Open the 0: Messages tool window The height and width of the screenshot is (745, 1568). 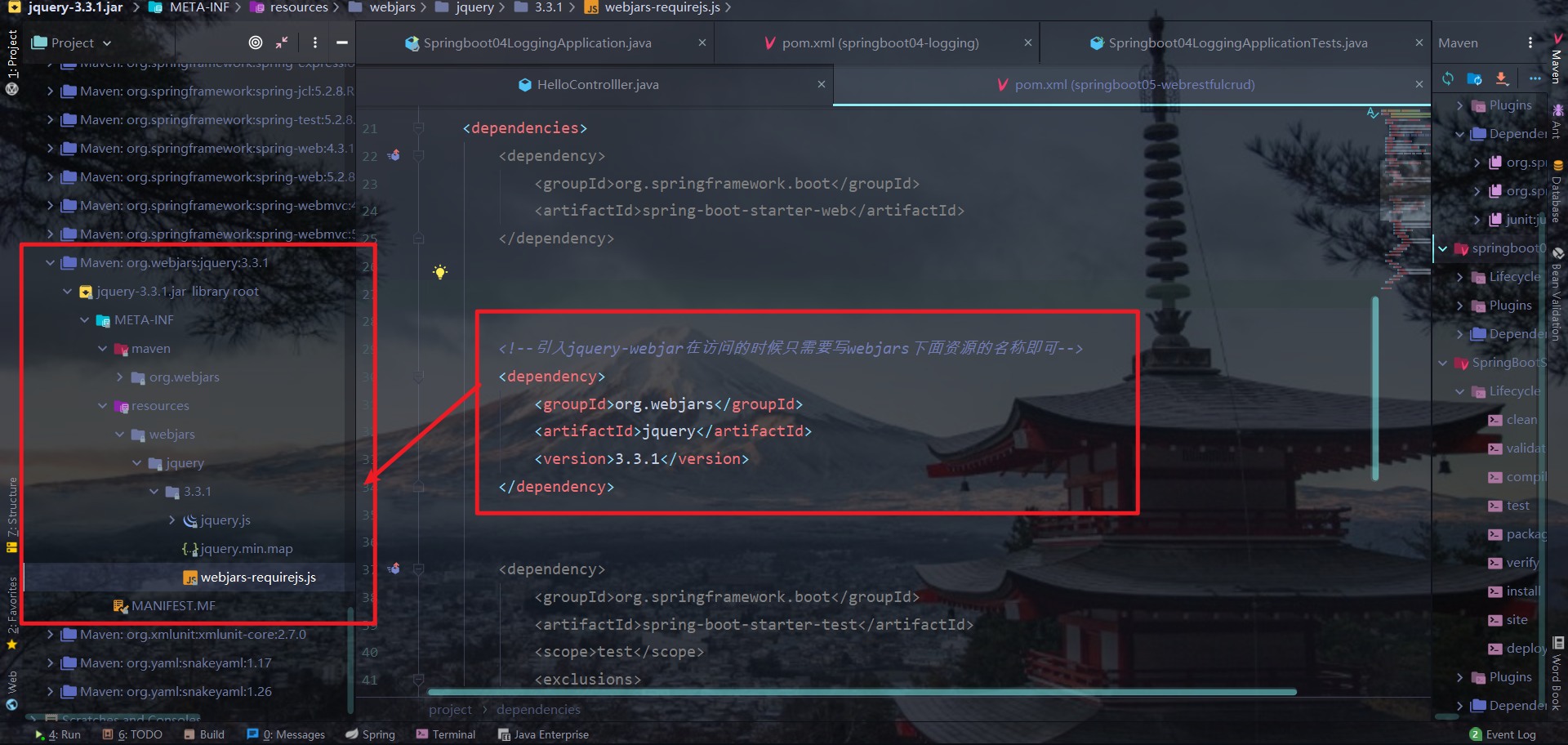286,734
